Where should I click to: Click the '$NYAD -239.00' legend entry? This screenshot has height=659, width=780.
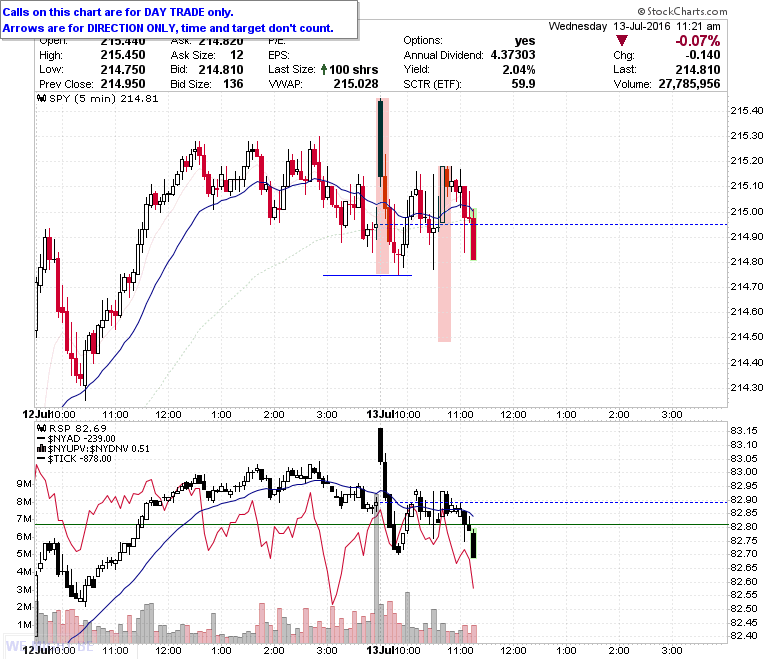[82, 439]
